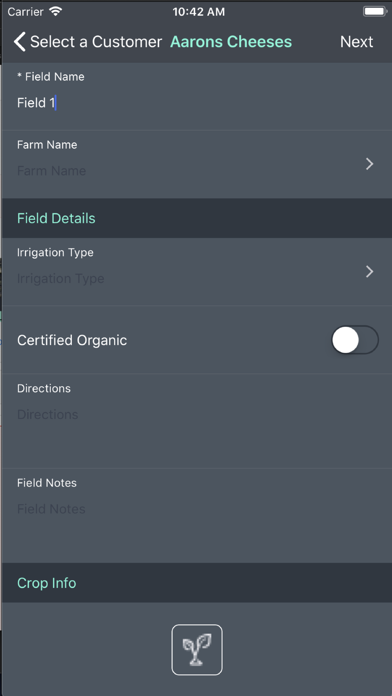Open the crop plant seedling icon
This screenshot has height=696, width=392.
tap(197, 650)
